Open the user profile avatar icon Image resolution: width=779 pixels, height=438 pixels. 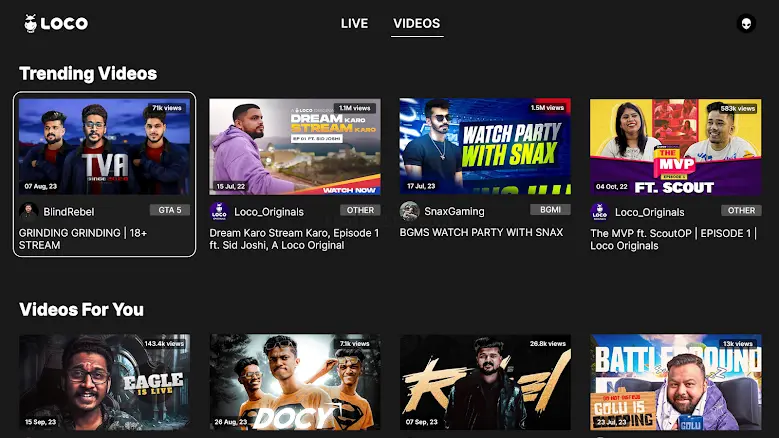point(746,23)
